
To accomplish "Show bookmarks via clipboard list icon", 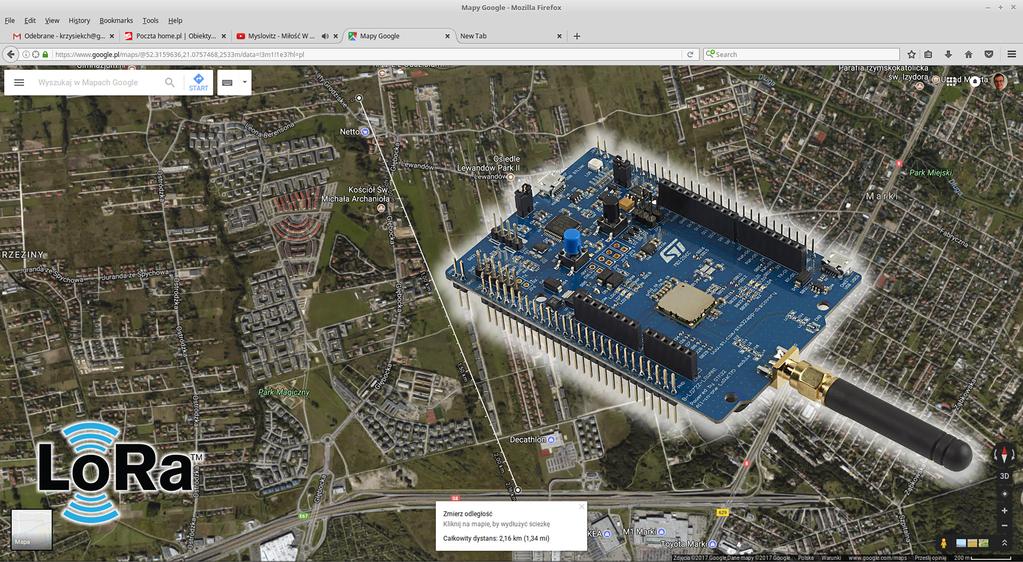I will click(928, 55).
